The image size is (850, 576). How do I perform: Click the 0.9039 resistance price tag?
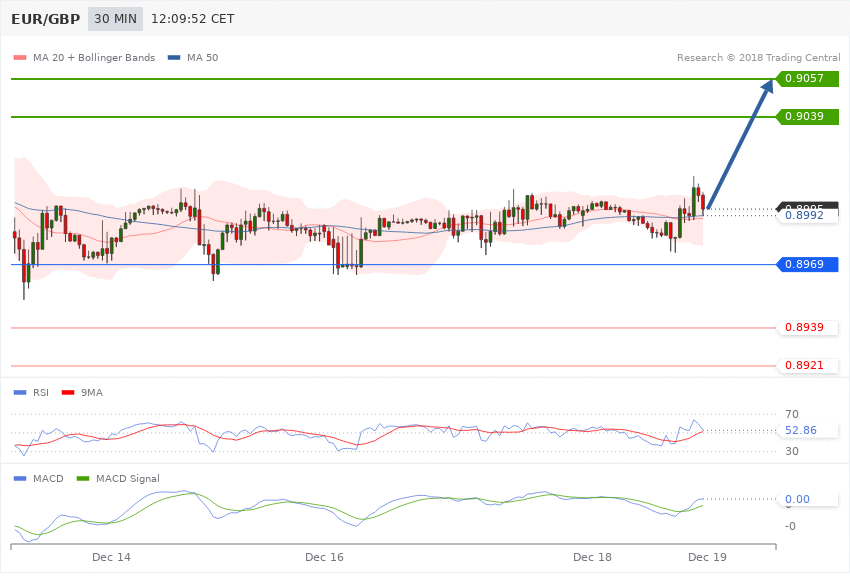pyautogui.click(x=808, y=117)
